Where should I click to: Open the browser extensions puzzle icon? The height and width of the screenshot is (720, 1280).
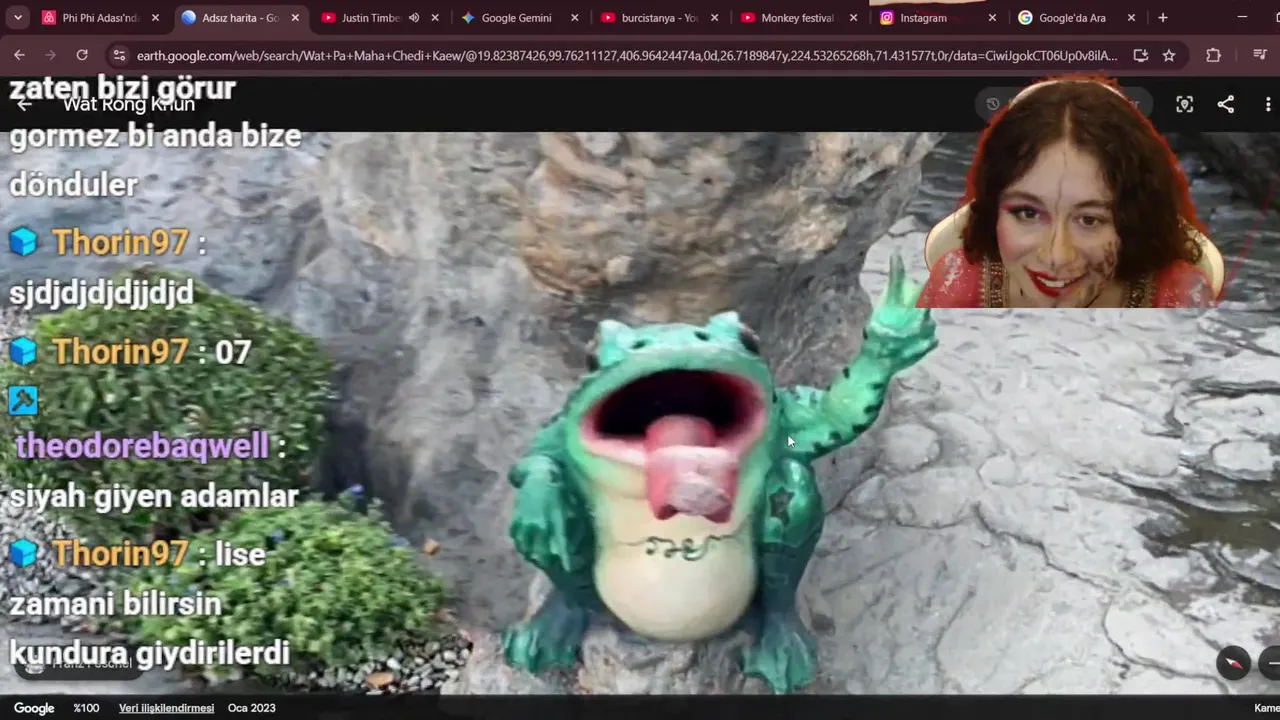coord(1213,55)
